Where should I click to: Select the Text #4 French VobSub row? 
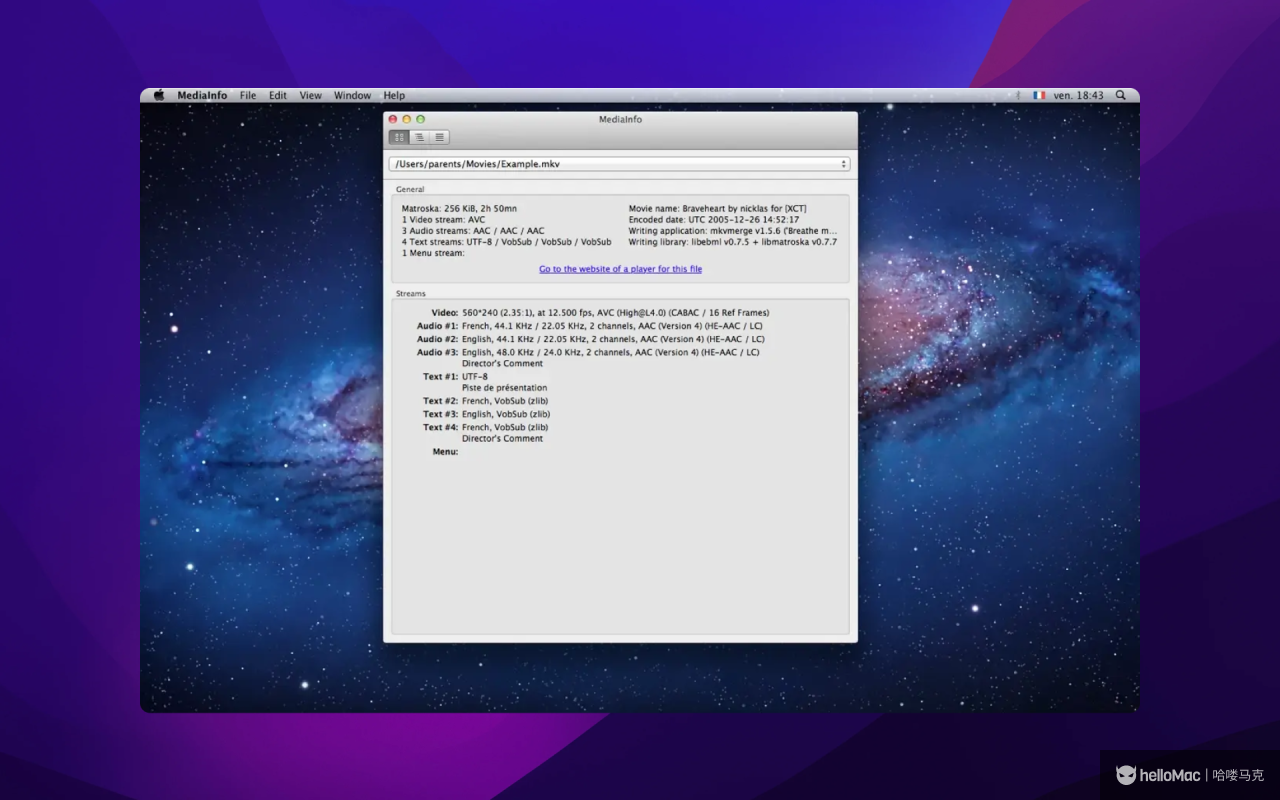click(486, 427)
